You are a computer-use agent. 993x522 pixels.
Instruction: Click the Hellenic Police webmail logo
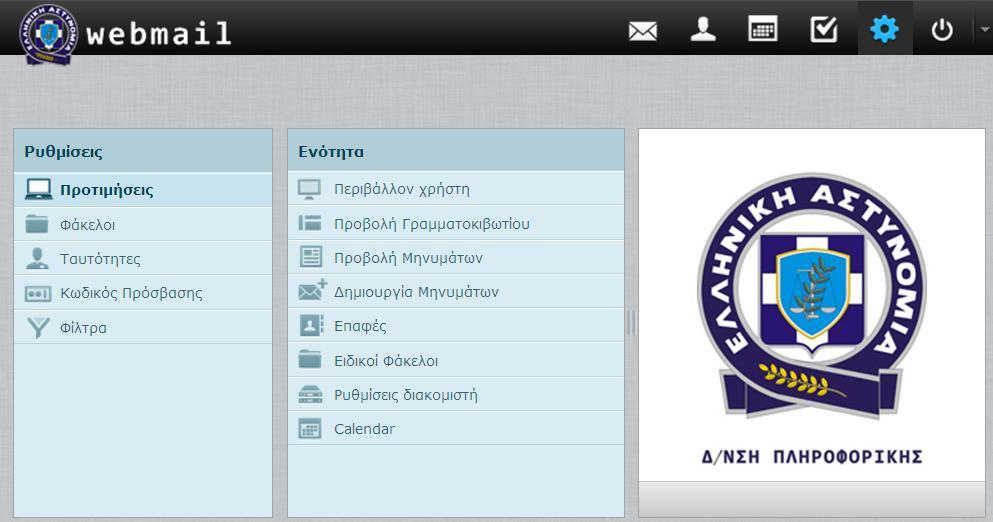tap(49, 33)
